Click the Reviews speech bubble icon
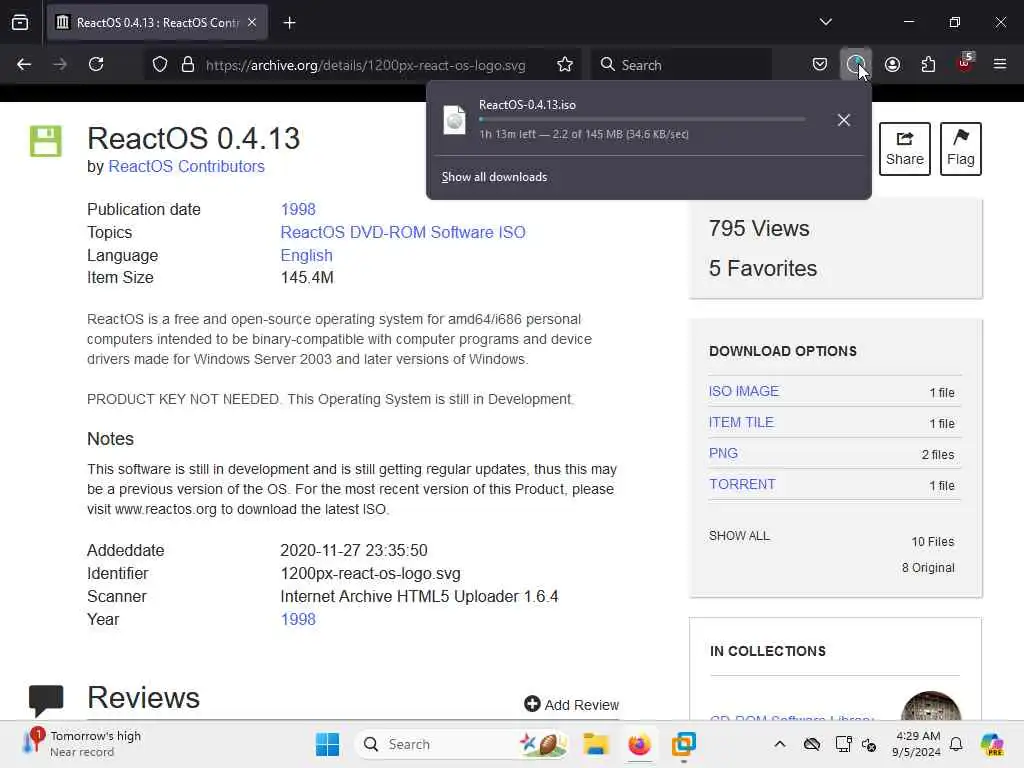 (x=46, y=700)
